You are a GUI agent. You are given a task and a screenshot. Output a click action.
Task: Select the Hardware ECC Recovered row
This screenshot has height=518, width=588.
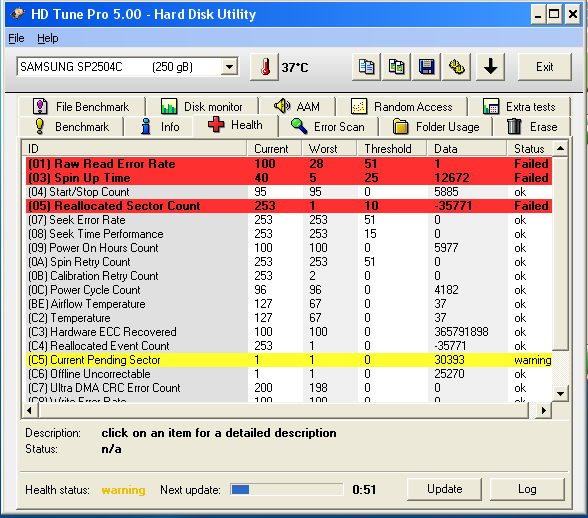(289, 332)
